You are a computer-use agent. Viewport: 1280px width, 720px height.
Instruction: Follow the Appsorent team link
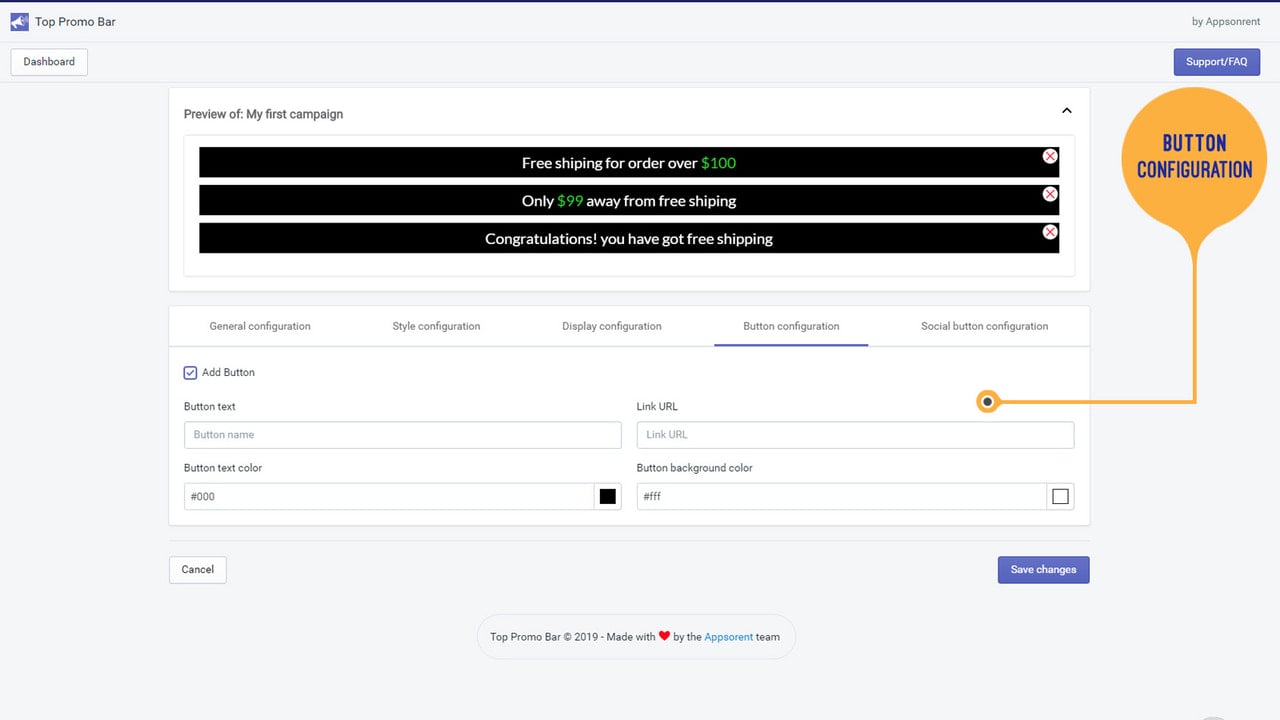point(729,637)
